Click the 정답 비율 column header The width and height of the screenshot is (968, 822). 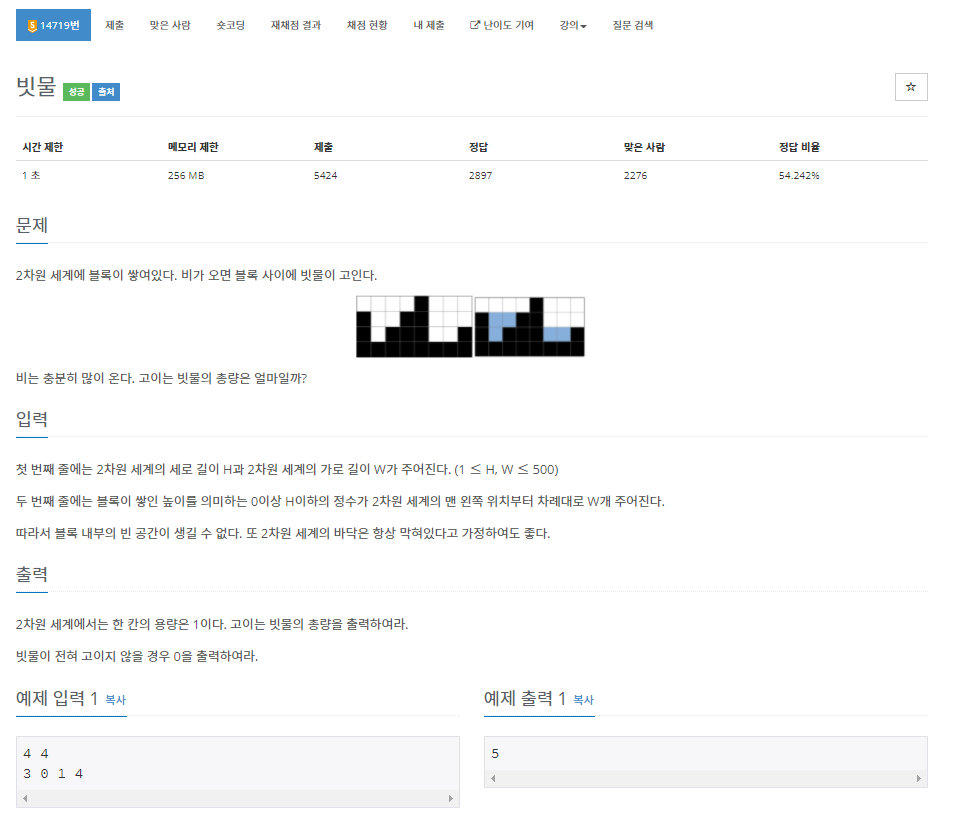pyautogui.click(x=799, y=147)
